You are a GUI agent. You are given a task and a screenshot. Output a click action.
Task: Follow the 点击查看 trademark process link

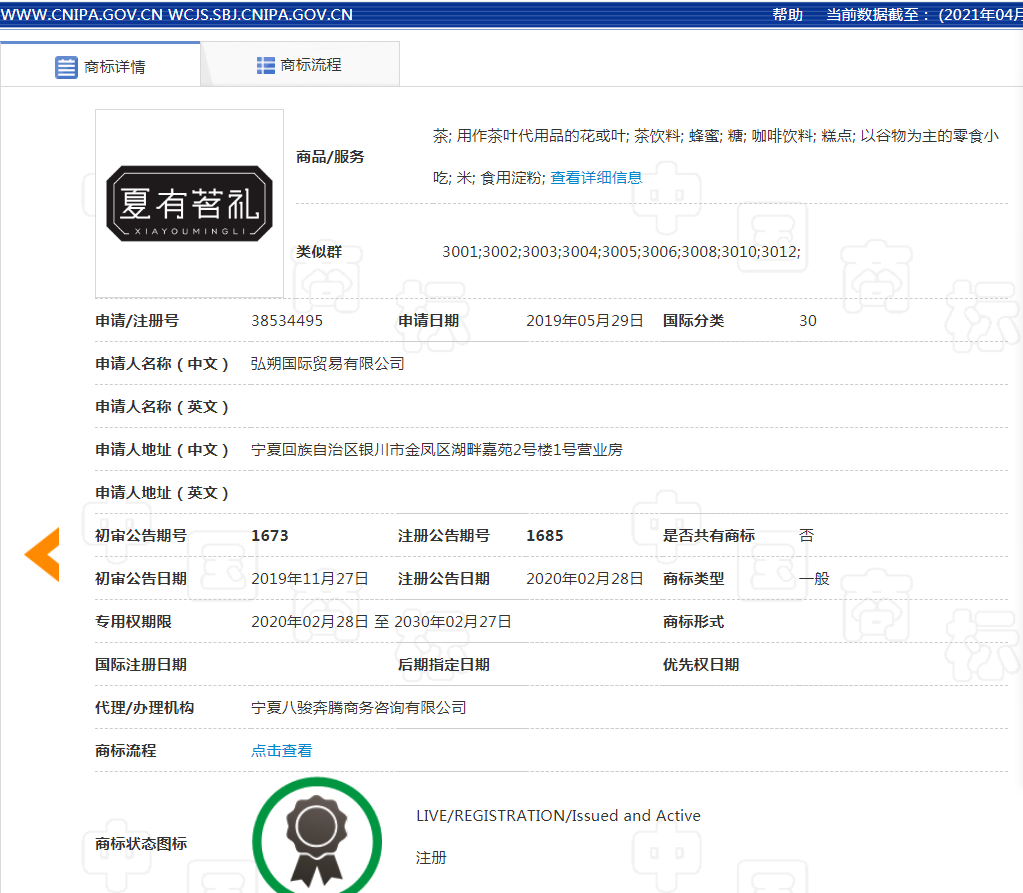tap(281, 750)
